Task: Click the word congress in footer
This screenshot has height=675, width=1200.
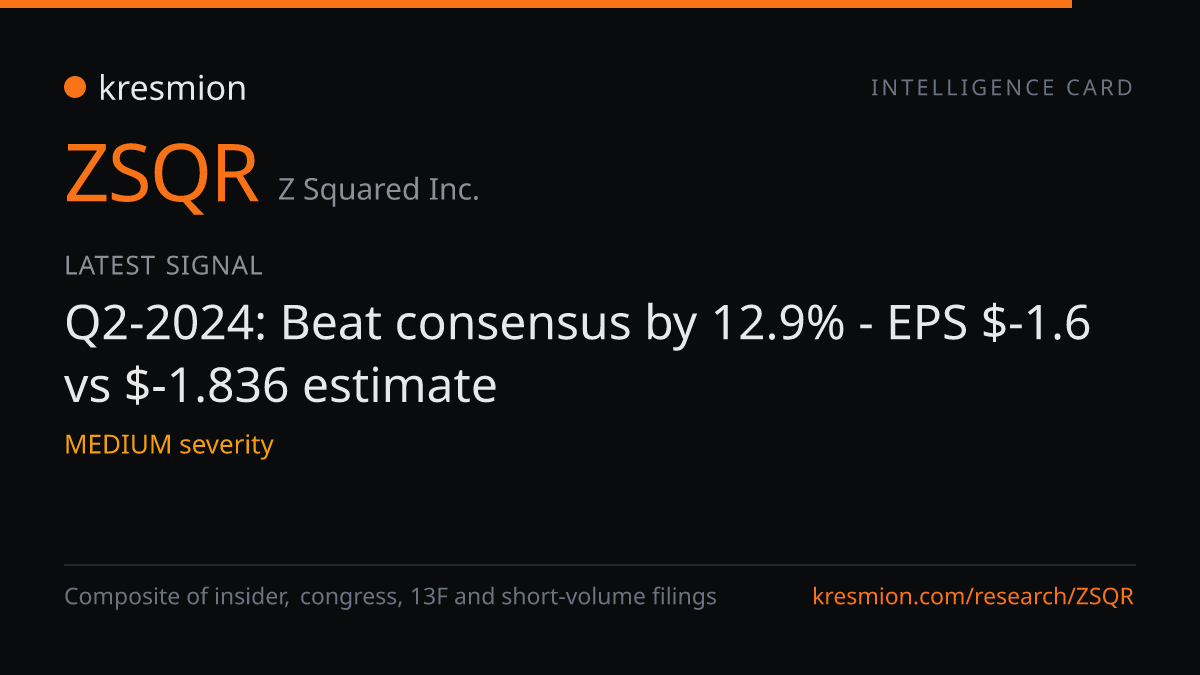Action: (351, 597)
